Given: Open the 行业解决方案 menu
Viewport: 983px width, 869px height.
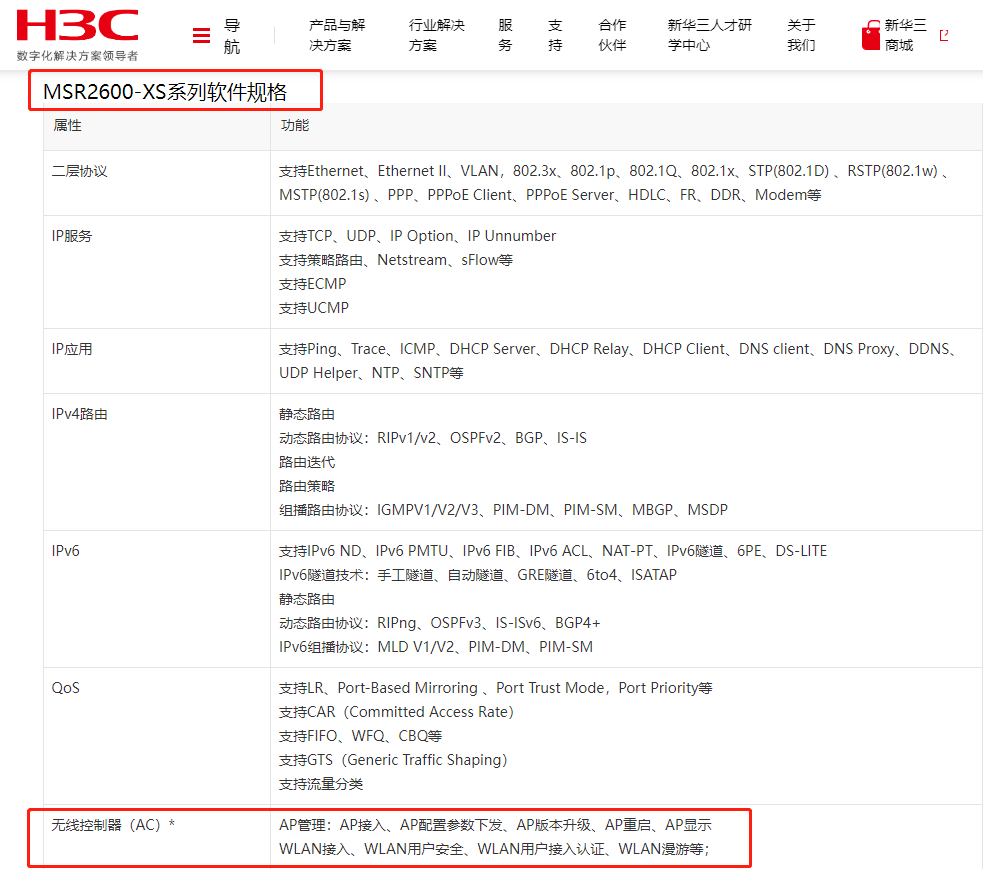Looking at the screenshot, I should [x=436, y=35].
